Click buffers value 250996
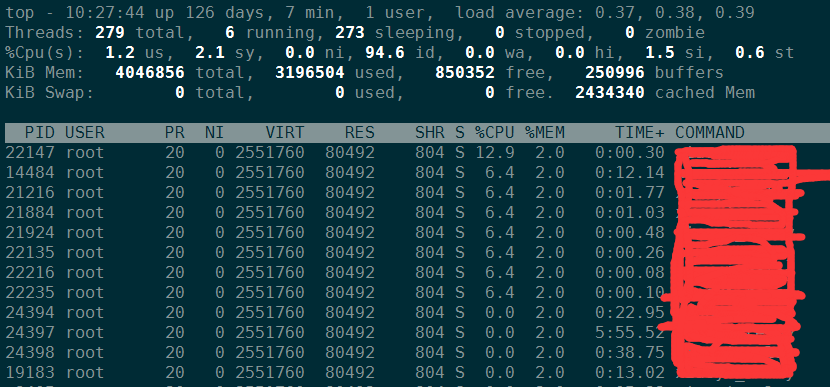830x387 pixels. [615, 73]
